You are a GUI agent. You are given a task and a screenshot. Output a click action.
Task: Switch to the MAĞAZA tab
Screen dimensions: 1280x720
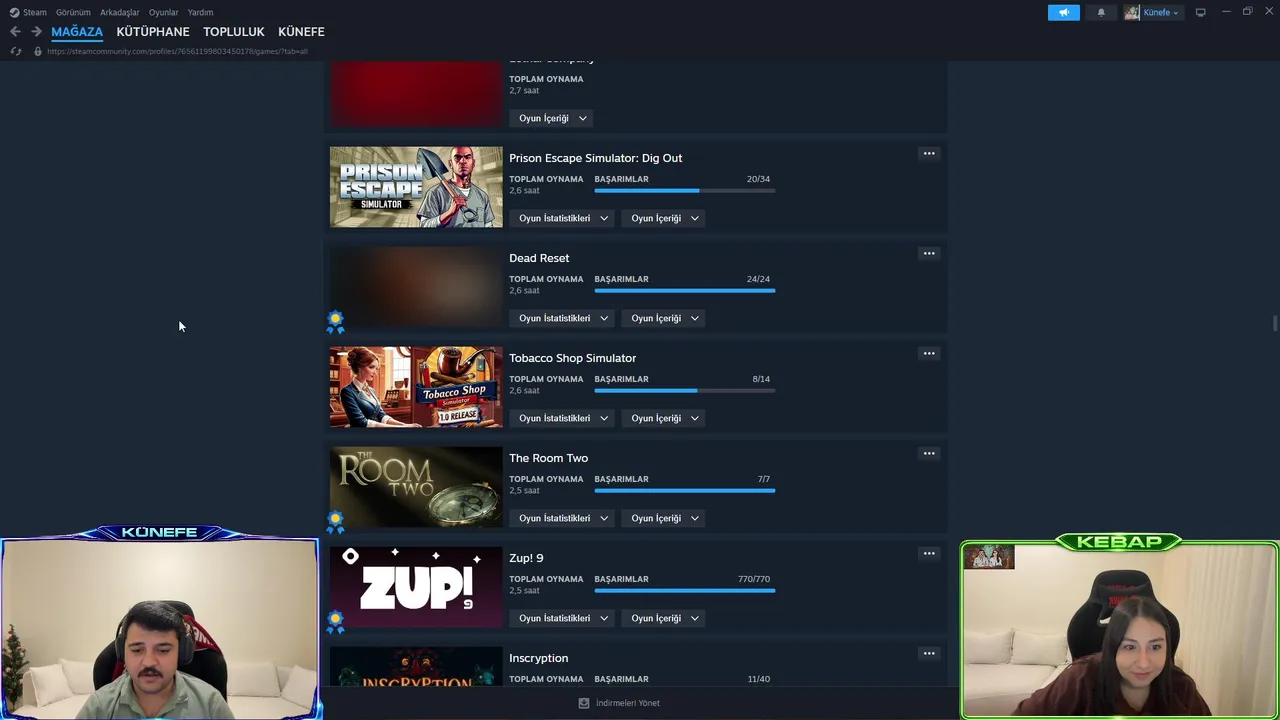click(x=77, y=32)
